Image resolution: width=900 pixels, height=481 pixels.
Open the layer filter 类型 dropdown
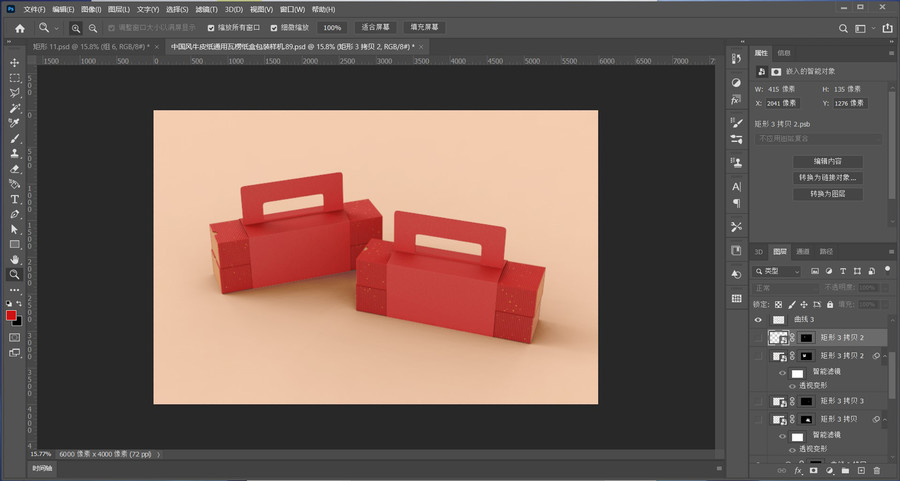(x=777, y=271)
